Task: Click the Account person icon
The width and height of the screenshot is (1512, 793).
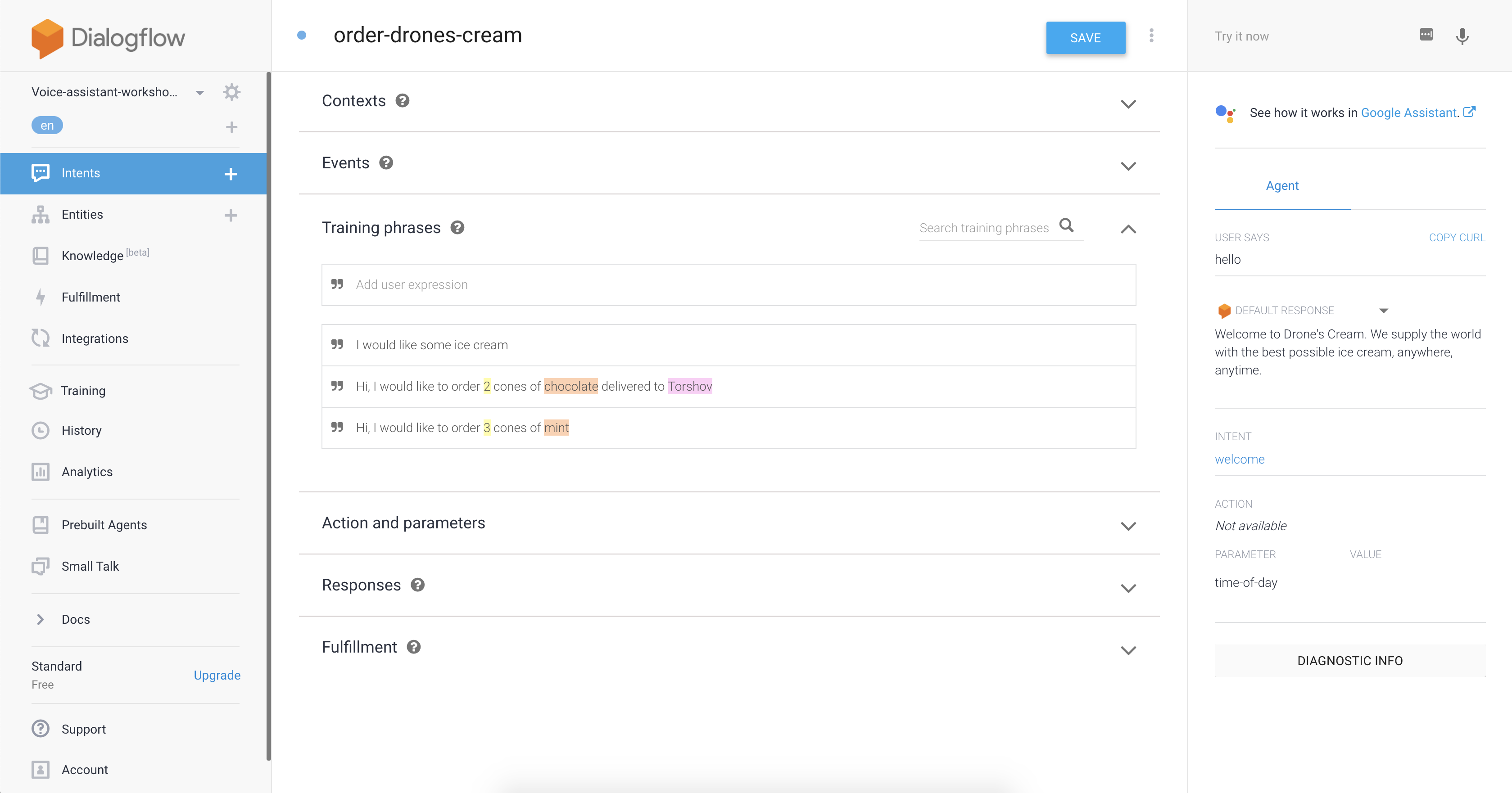Action: (41, 770)
